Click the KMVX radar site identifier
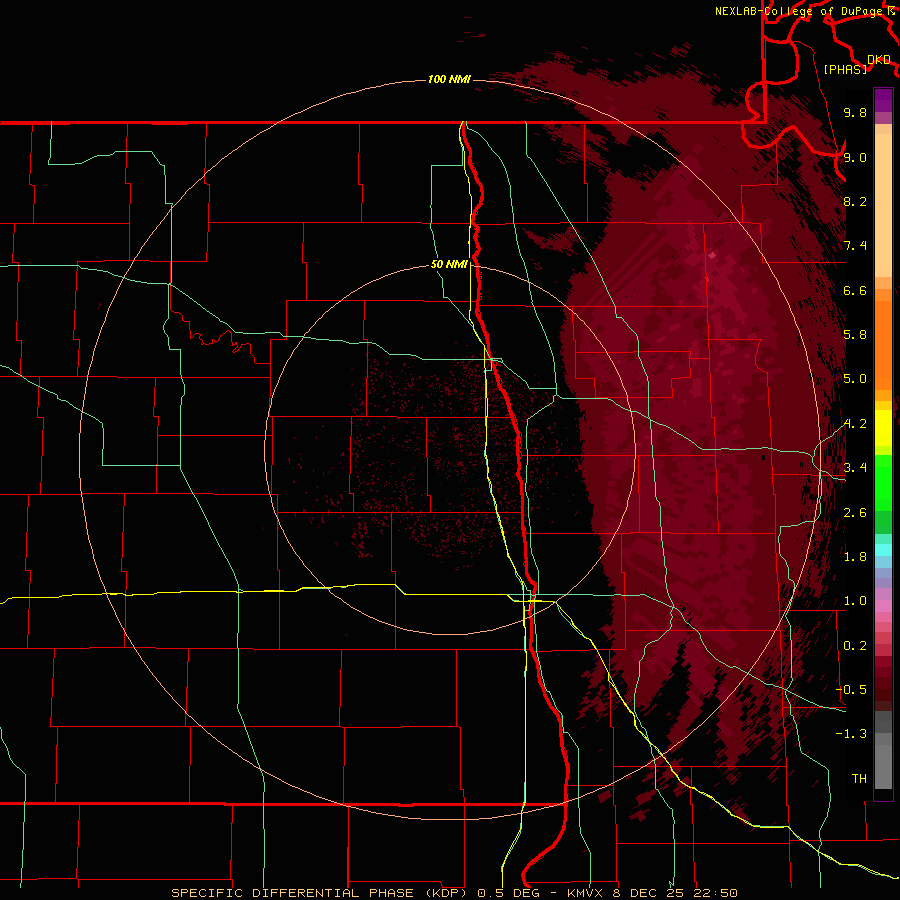Viewport: 900px width, 900px height. (x=588, y=893)
